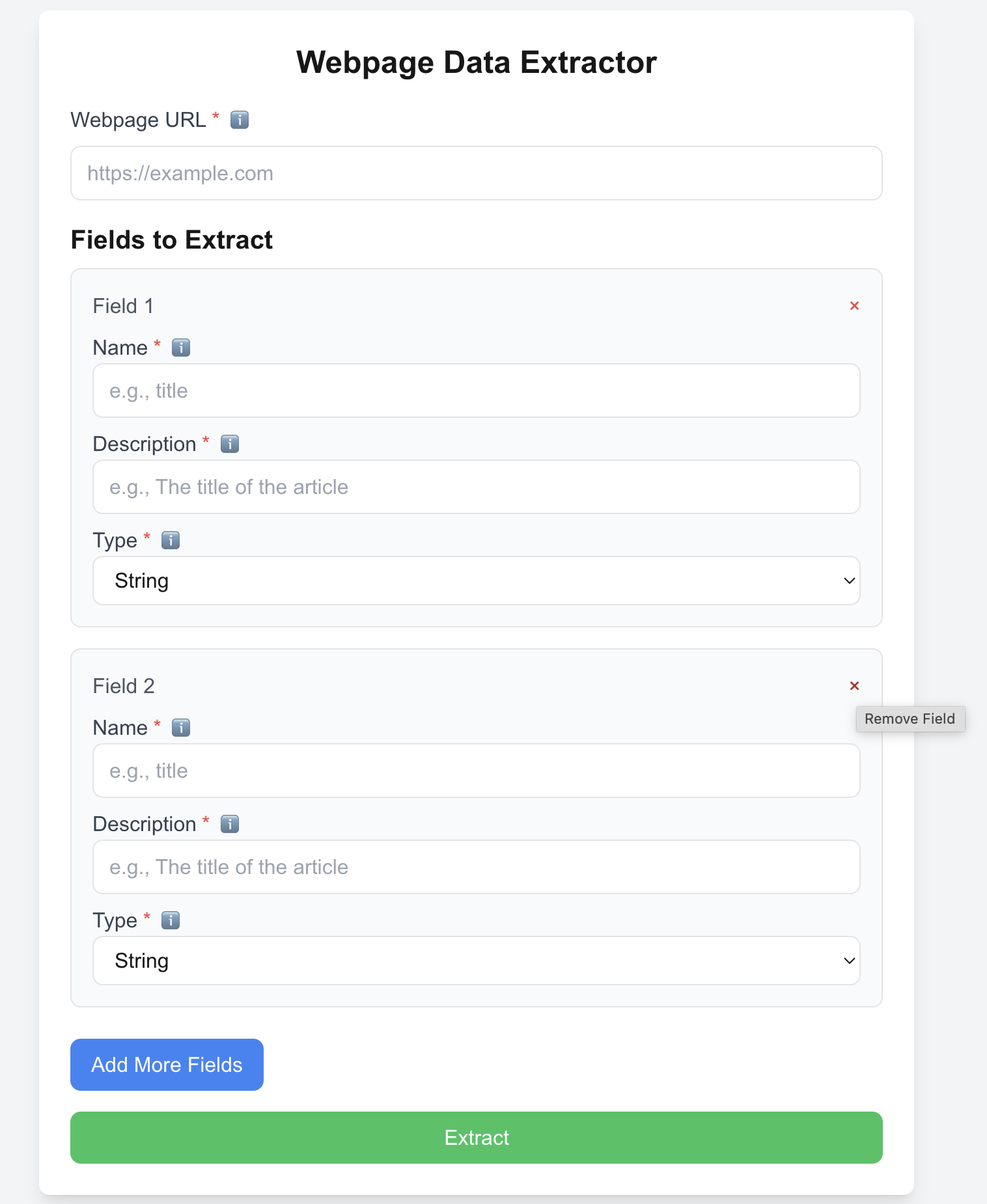This screenshot has height=1204, width=987.
Task: Open the Field 2 Type dropdown
Action: pos(476,961)
